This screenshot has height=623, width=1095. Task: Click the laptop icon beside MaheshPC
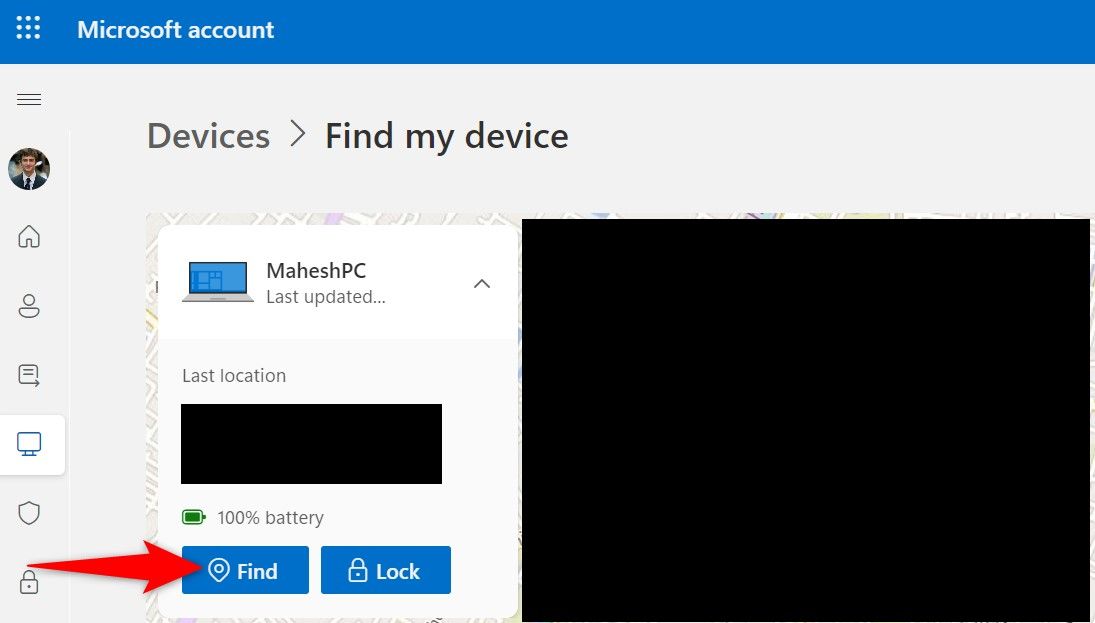[218, 282]
